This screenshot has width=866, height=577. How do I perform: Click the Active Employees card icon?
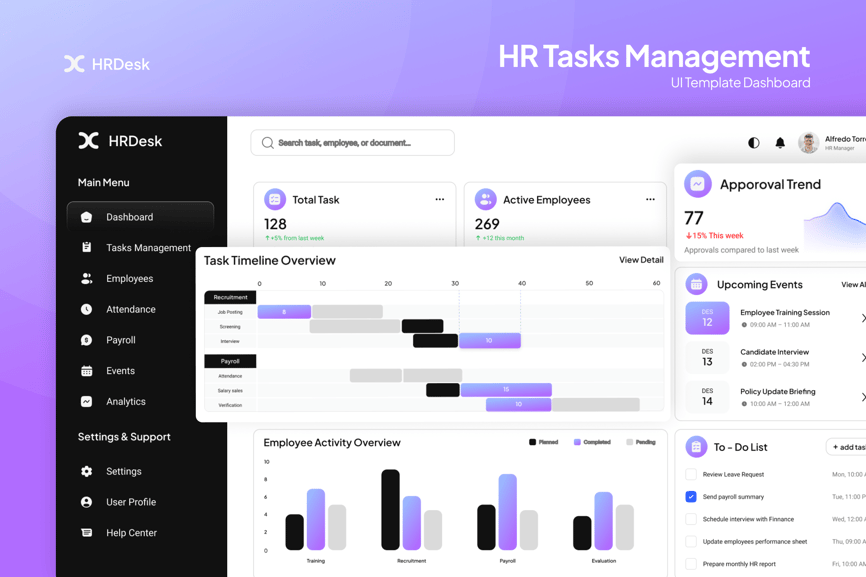[x=485, y=200]
